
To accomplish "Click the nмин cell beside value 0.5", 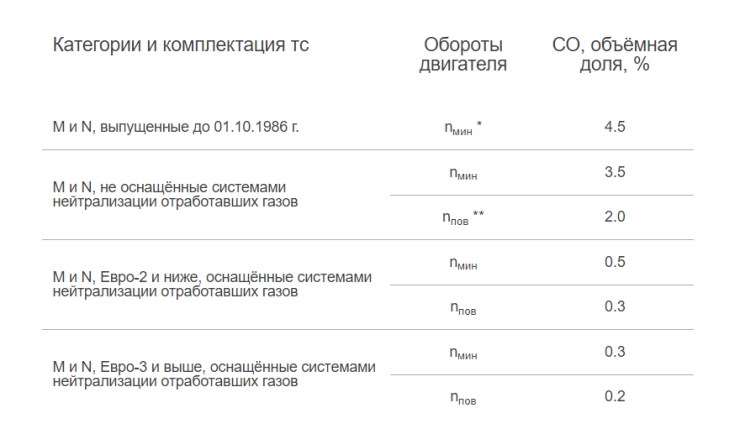I will tap(463, 263).
